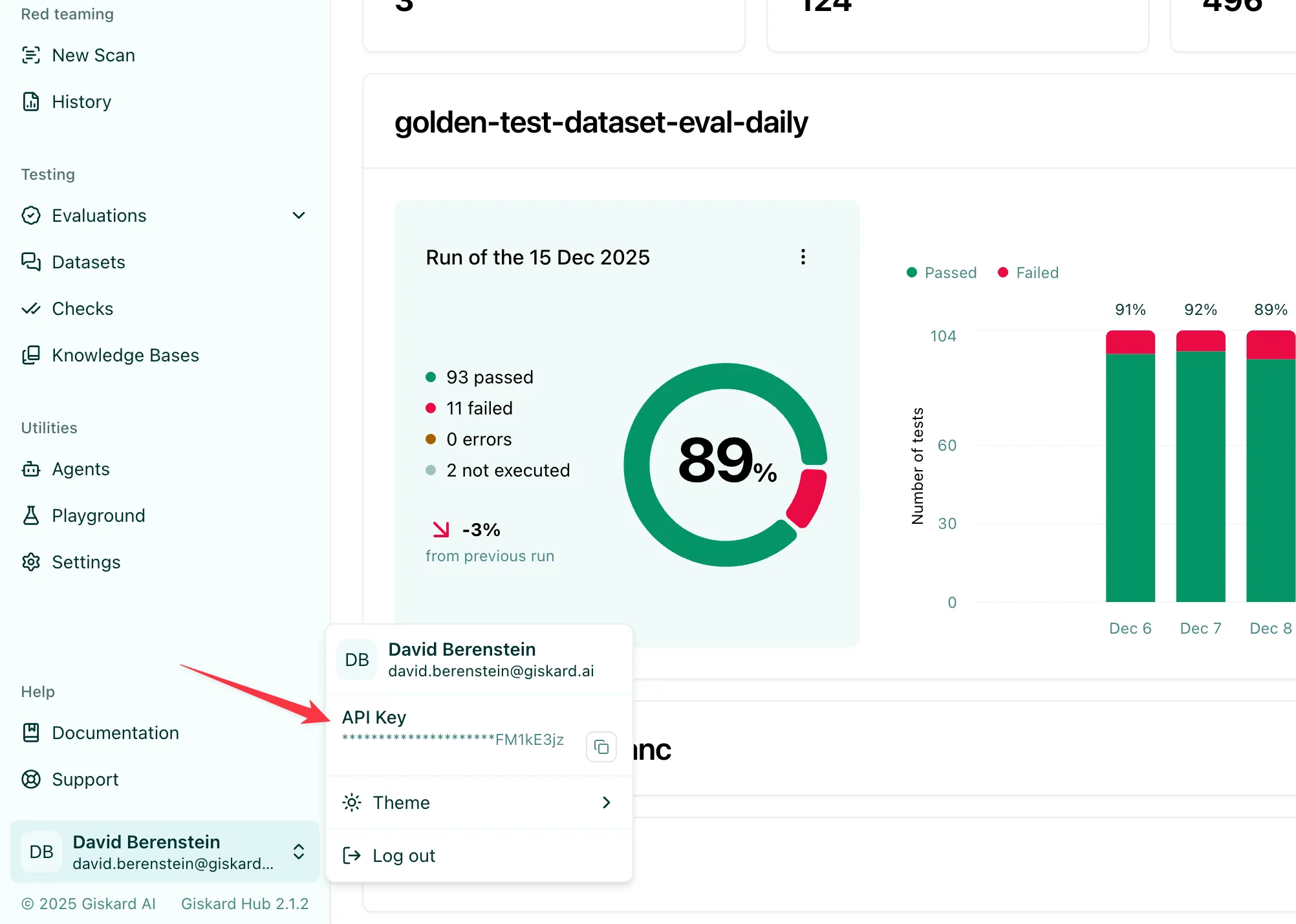The image size is (1296, 924).
Task: Click the Datasets icon
Action: 32,262
